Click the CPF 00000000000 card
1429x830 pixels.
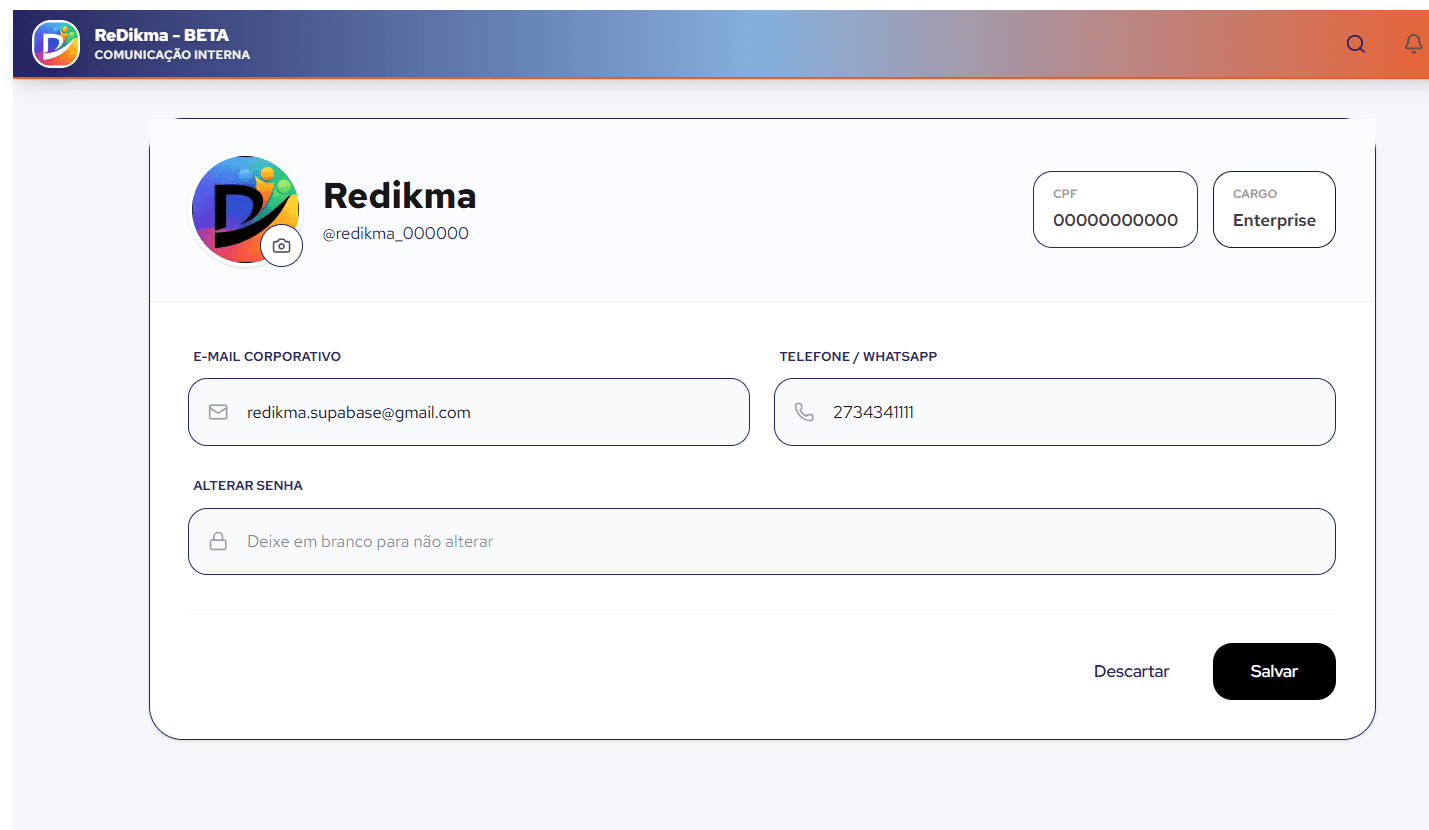pos(1115,209)
